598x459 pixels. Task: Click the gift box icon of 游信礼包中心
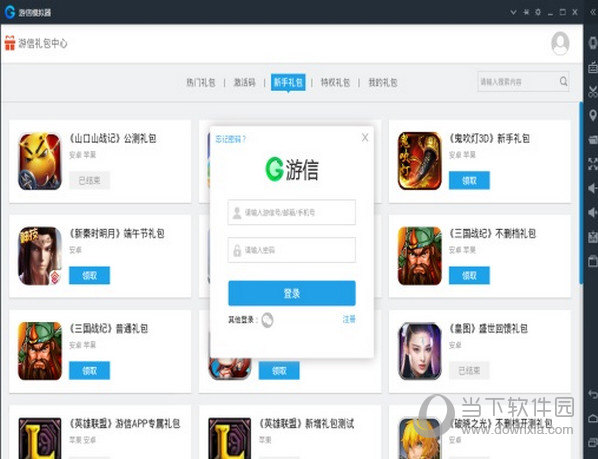point(10,43)
